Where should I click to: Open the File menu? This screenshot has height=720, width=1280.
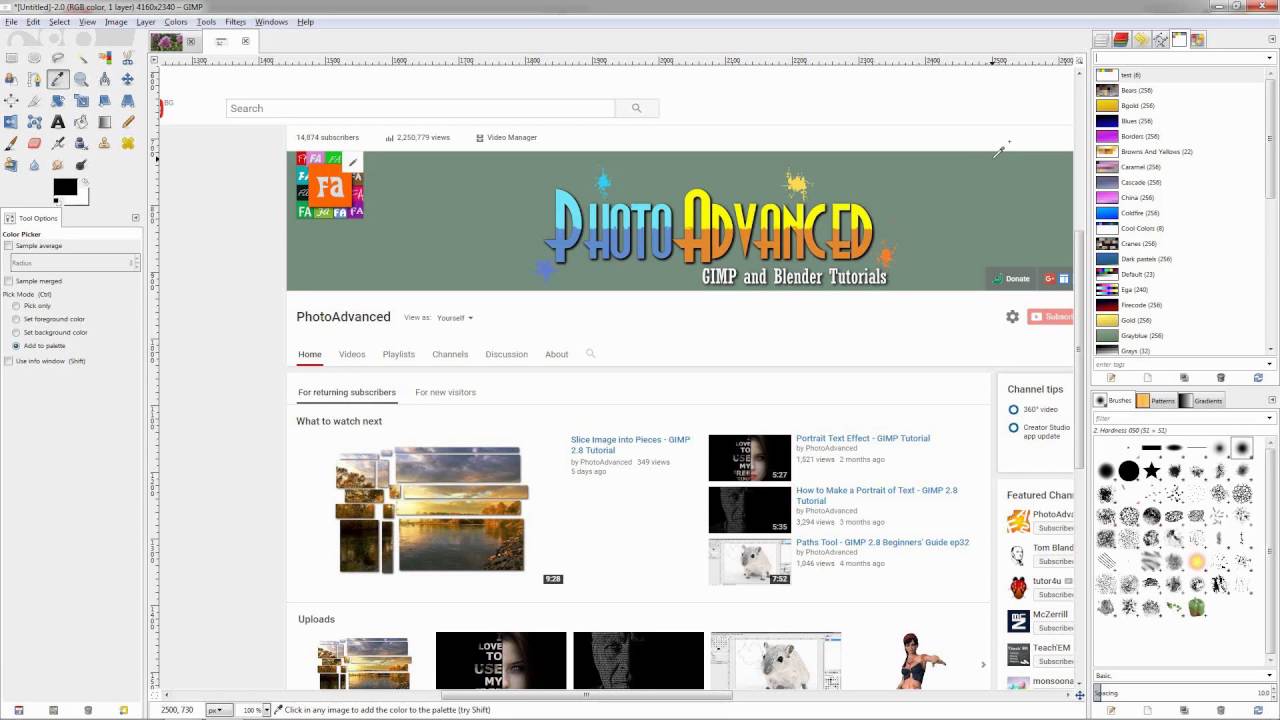(11, 22)
